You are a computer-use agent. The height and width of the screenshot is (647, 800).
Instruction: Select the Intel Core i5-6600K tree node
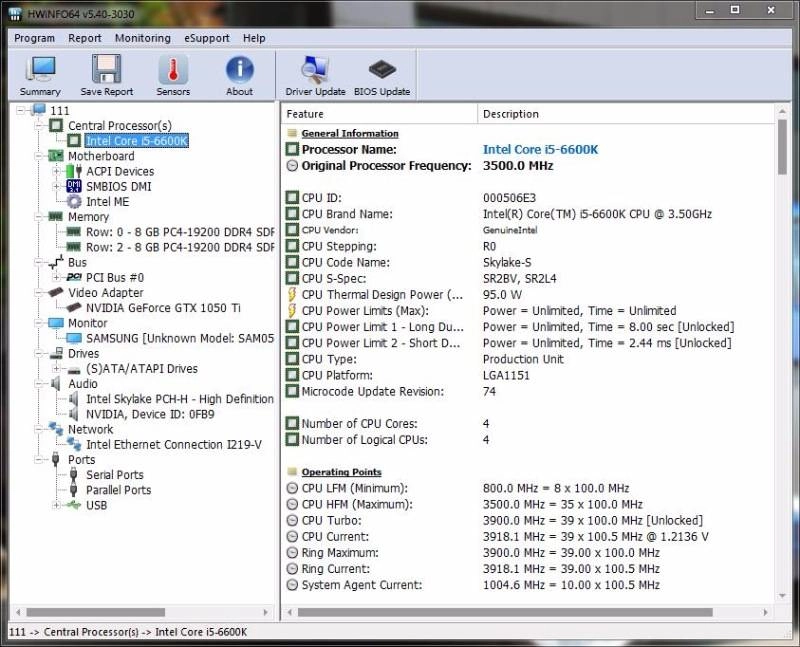click(137, 141)
